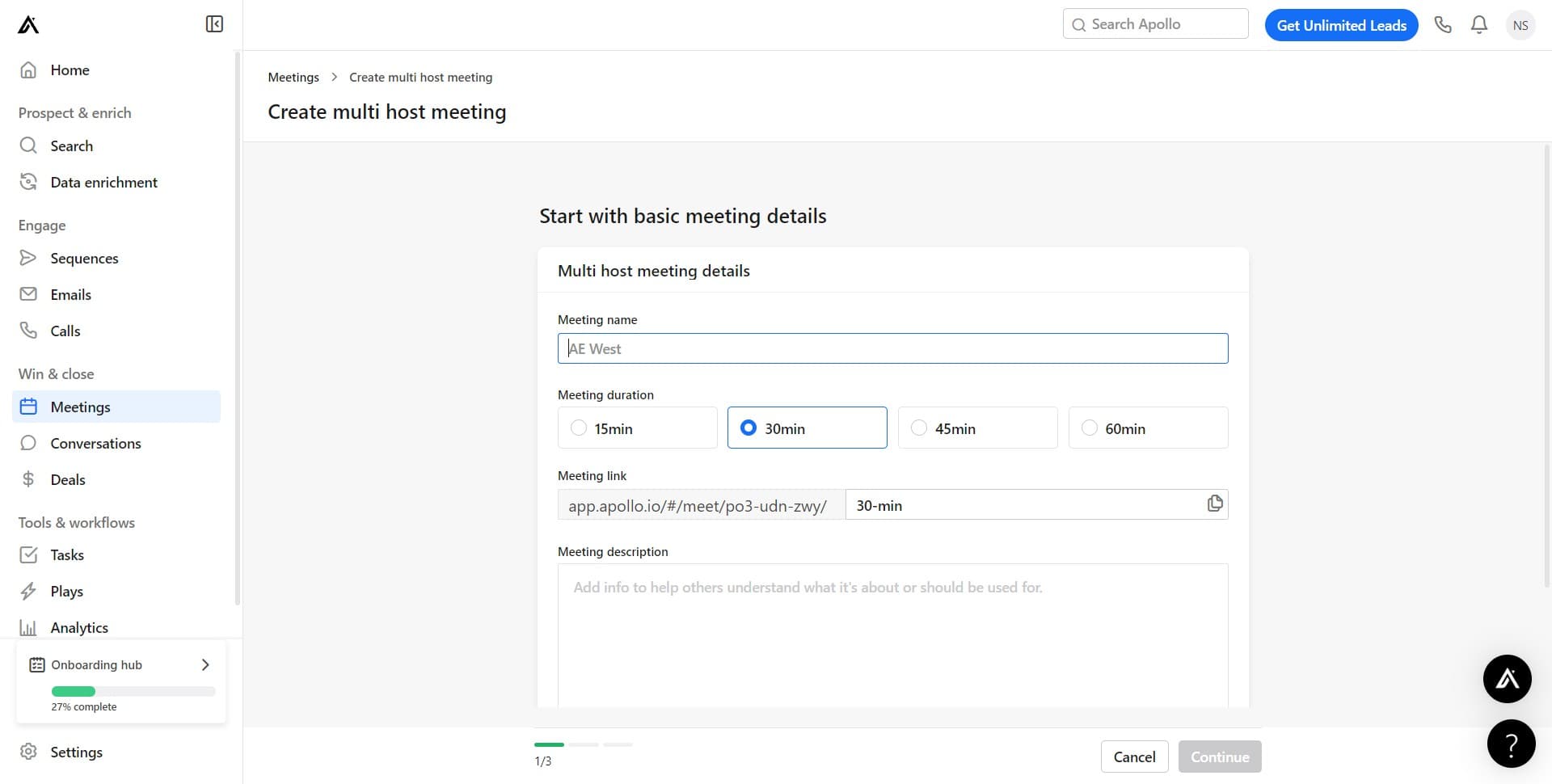Expand the Onboarding hub panel
The width and height of the screenshot is (1552, 784).
(x=205, y=664)
